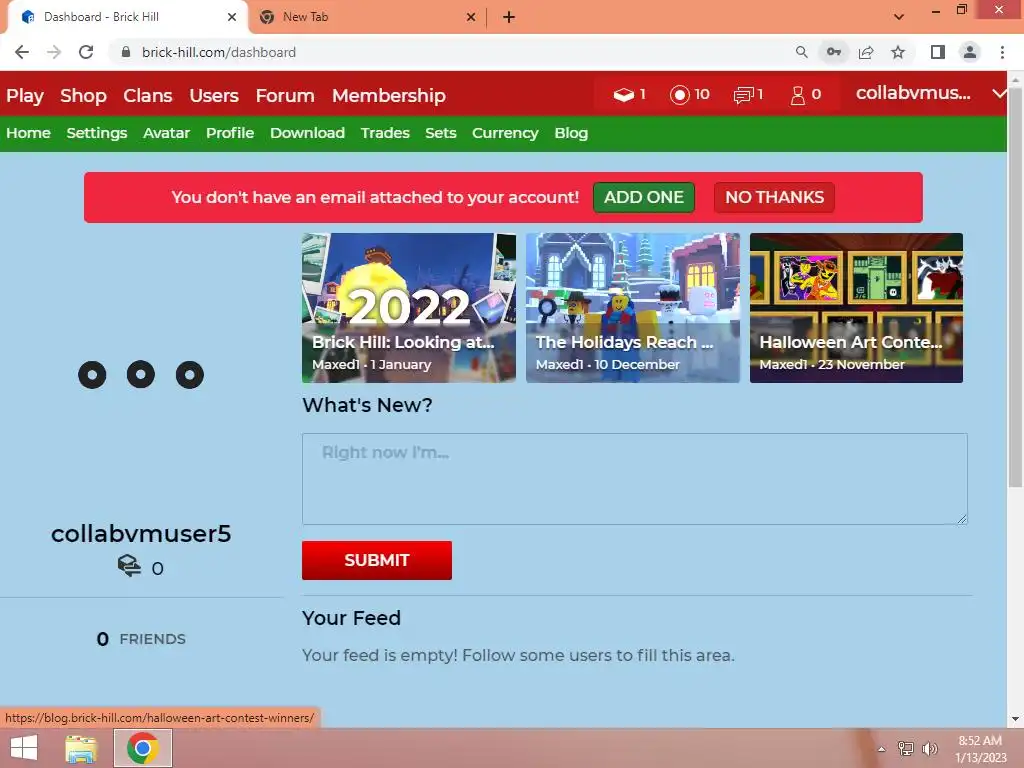Open the Profile page link
This screenshot has height=768, width=1024.
[230, 133]
